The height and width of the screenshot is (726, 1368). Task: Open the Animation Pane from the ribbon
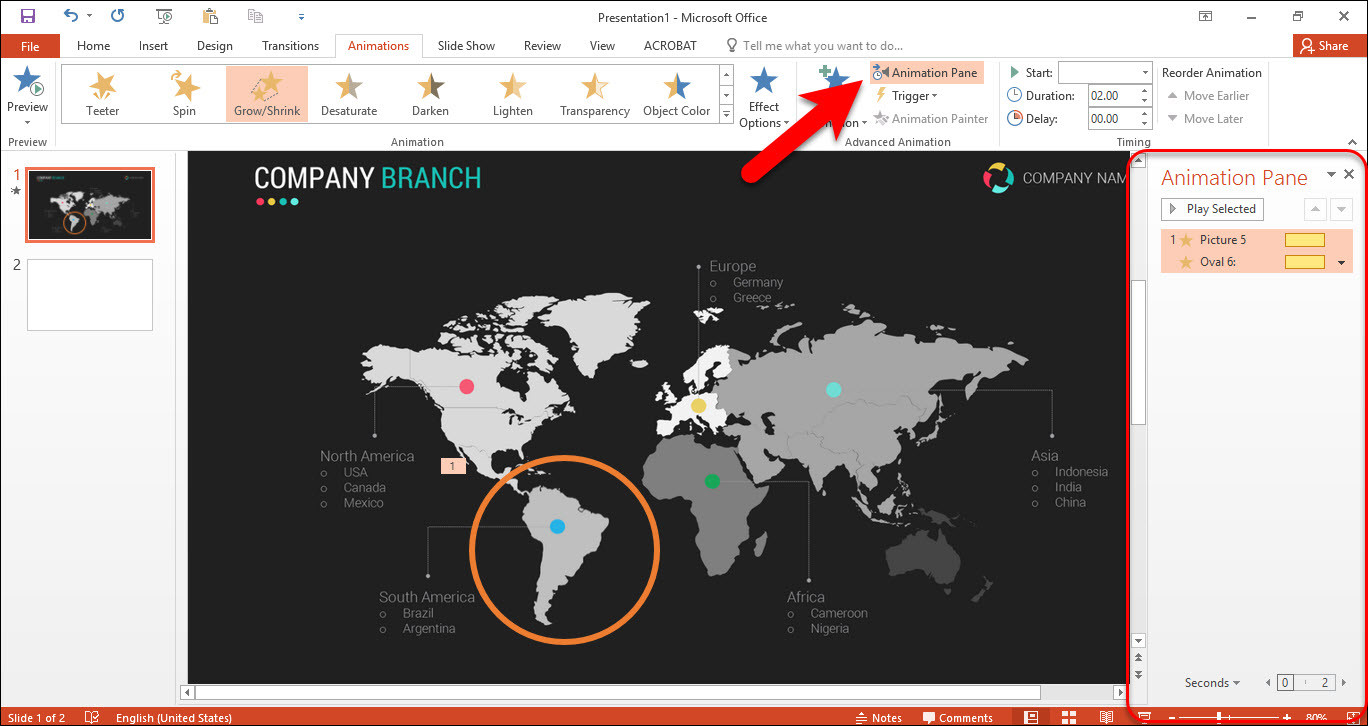pos(926,71)
